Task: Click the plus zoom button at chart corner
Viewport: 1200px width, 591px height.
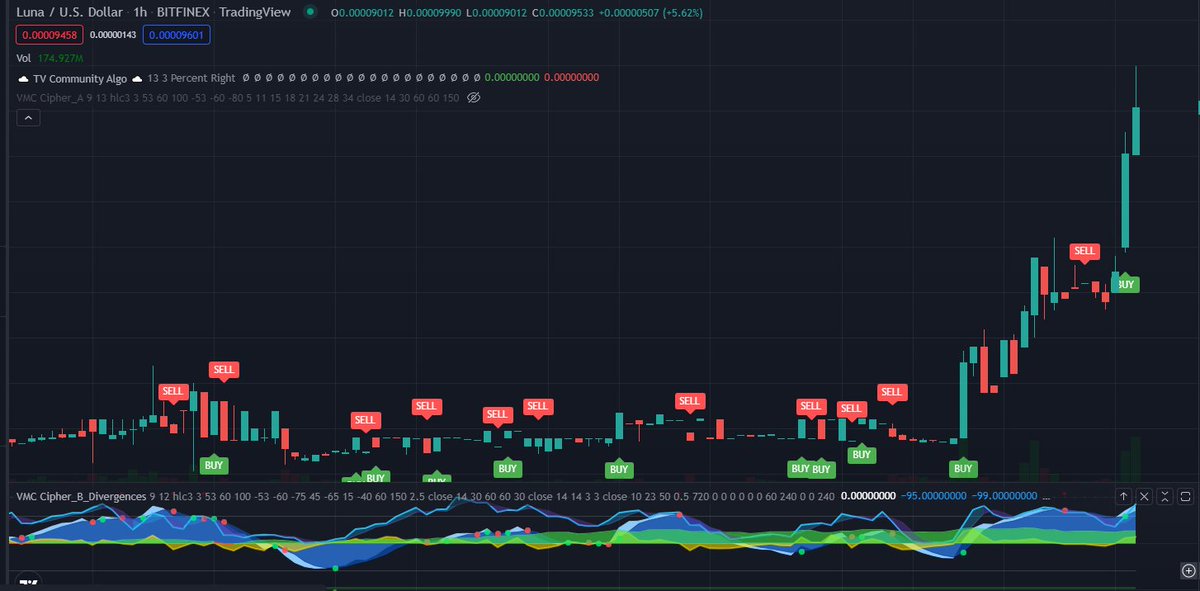Action: pos(1188,569)
